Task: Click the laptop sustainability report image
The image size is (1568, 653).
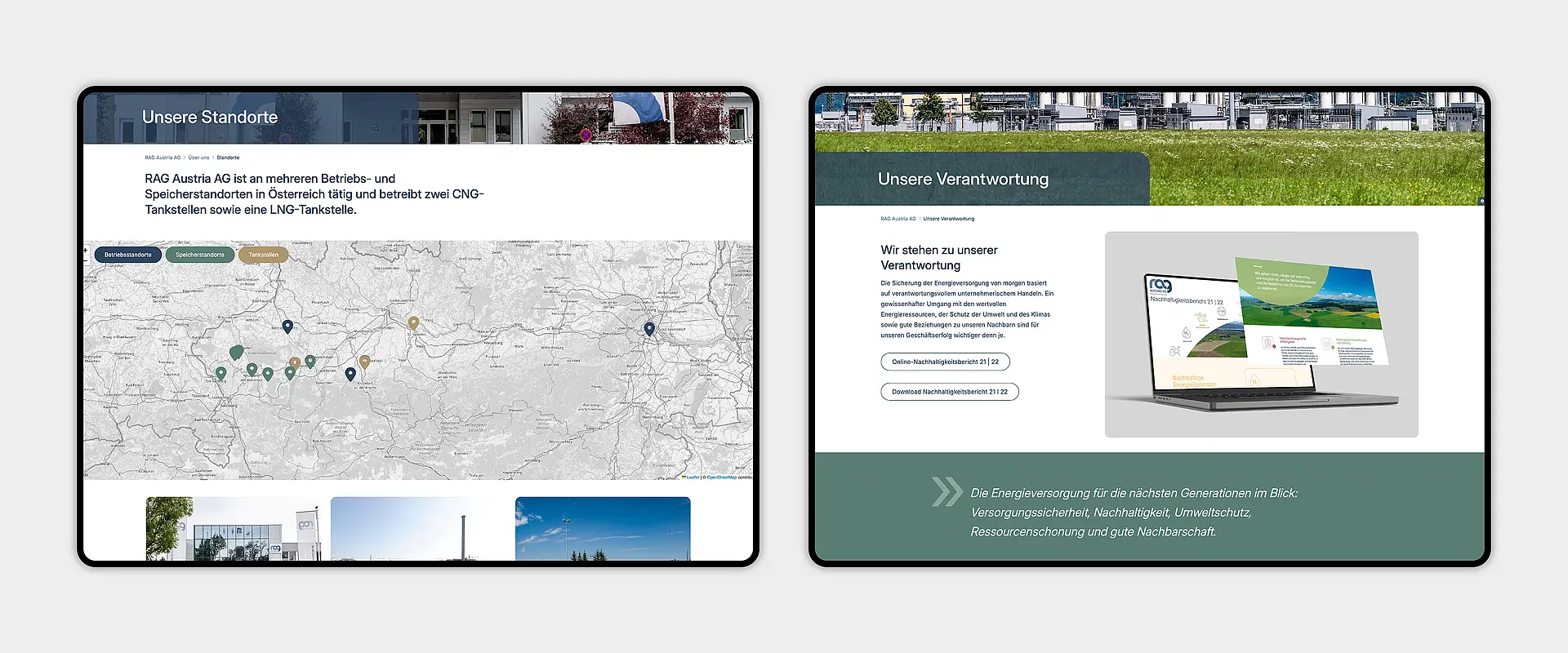Action: click(x=1261, y=335)
